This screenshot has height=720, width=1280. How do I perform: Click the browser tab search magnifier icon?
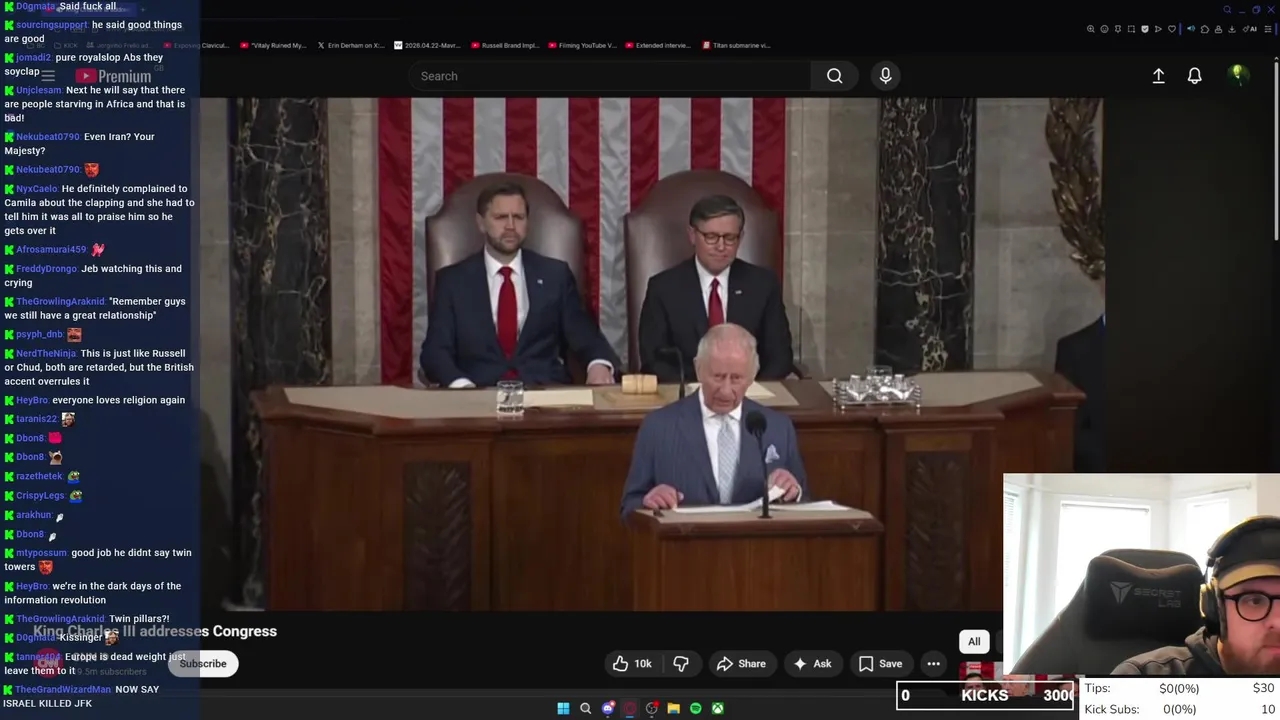pyautogui.click(x=1228, y=10)
